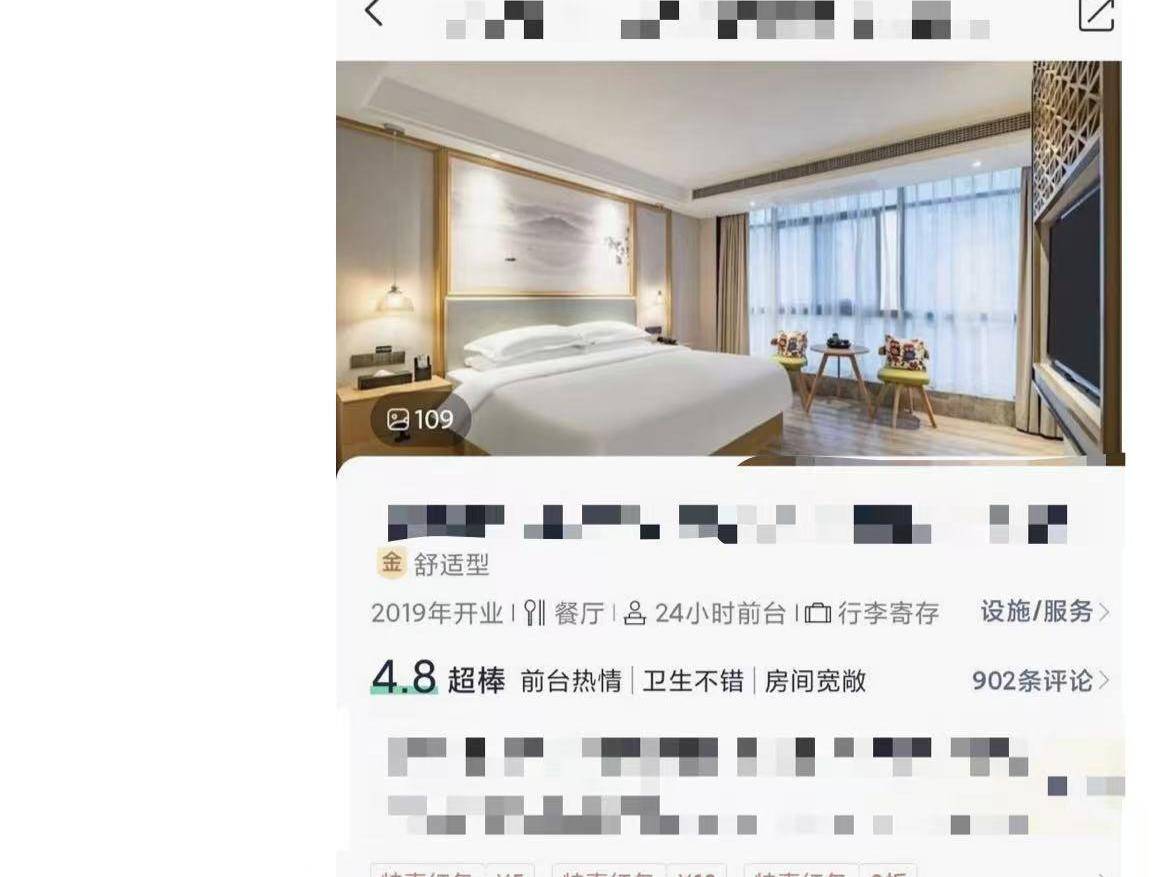Screen dimensions: 1170x877
Task: Open the 902条评论 reviews link
Action: pyautogui.click(x=1033, y=681)
